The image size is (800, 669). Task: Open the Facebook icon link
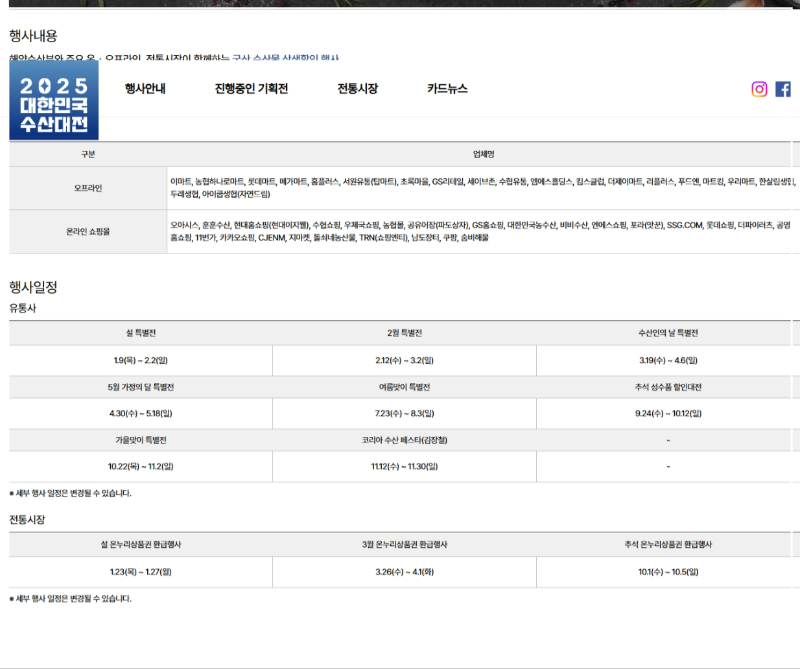(783, 89)
